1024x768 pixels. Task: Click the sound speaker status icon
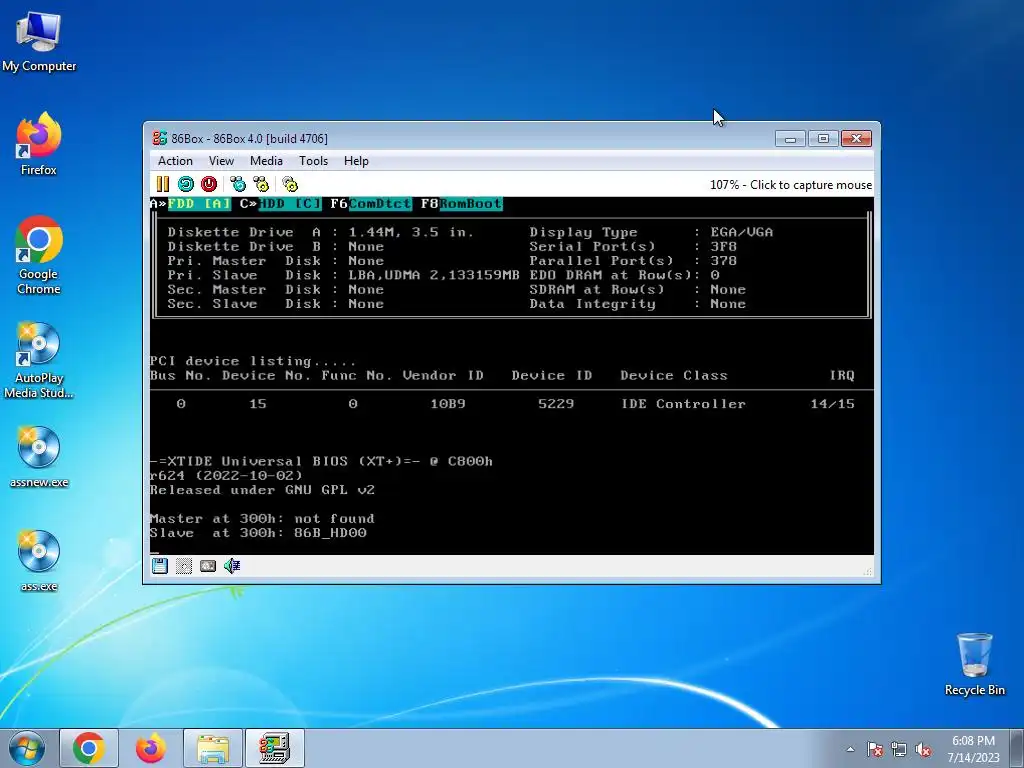point(232,566)
